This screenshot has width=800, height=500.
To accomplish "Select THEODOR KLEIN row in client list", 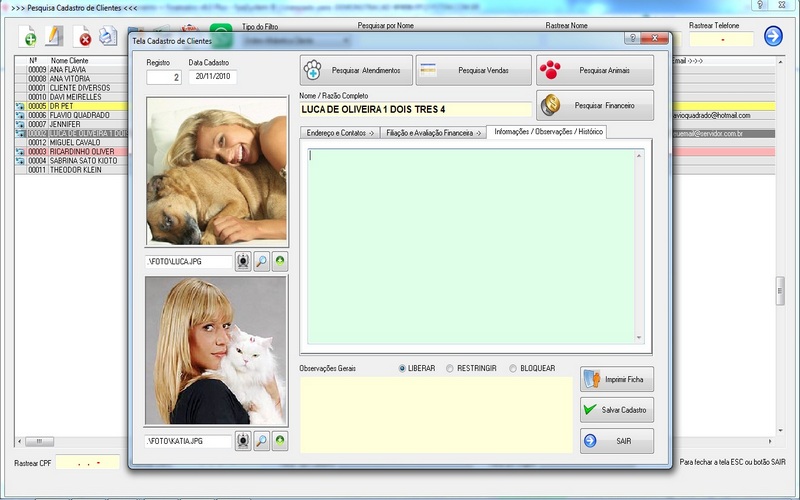I will (71, 170).
